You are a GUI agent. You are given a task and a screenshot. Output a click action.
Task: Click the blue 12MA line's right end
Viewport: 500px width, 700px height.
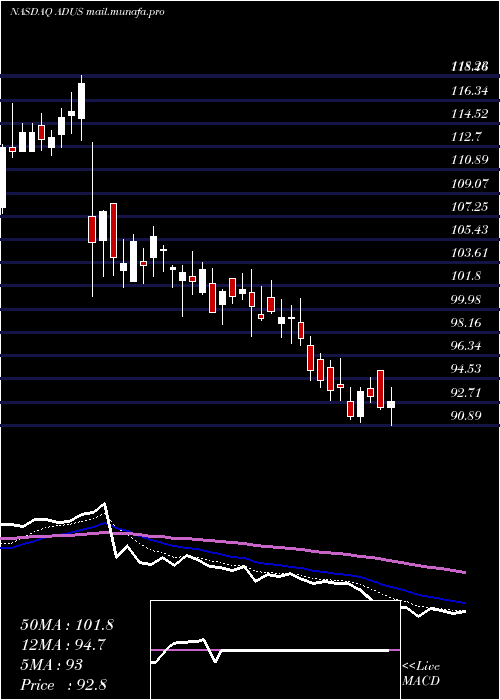464,602
